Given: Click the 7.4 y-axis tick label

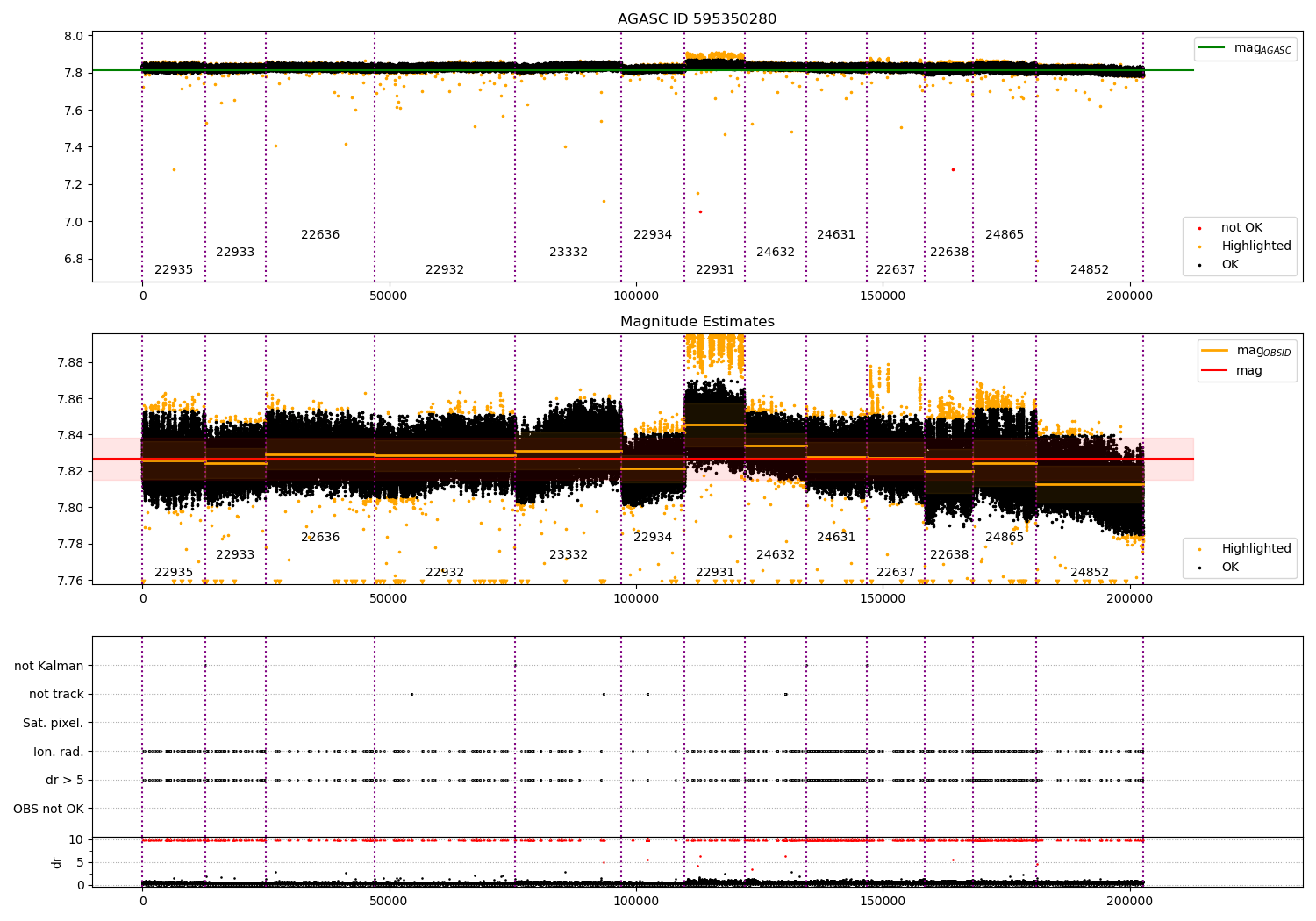Looking at the screenshot, I should click(x=74, y=147).
